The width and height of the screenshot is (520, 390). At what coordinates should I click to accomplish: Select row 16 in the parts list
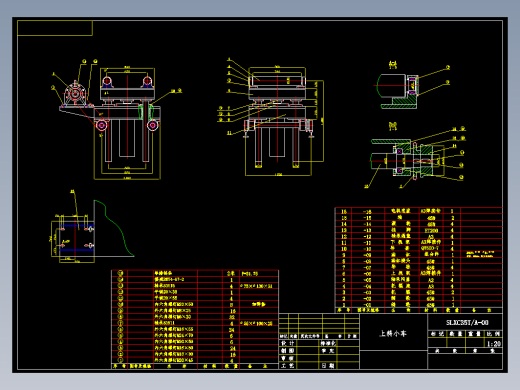[x=418, y=211]
